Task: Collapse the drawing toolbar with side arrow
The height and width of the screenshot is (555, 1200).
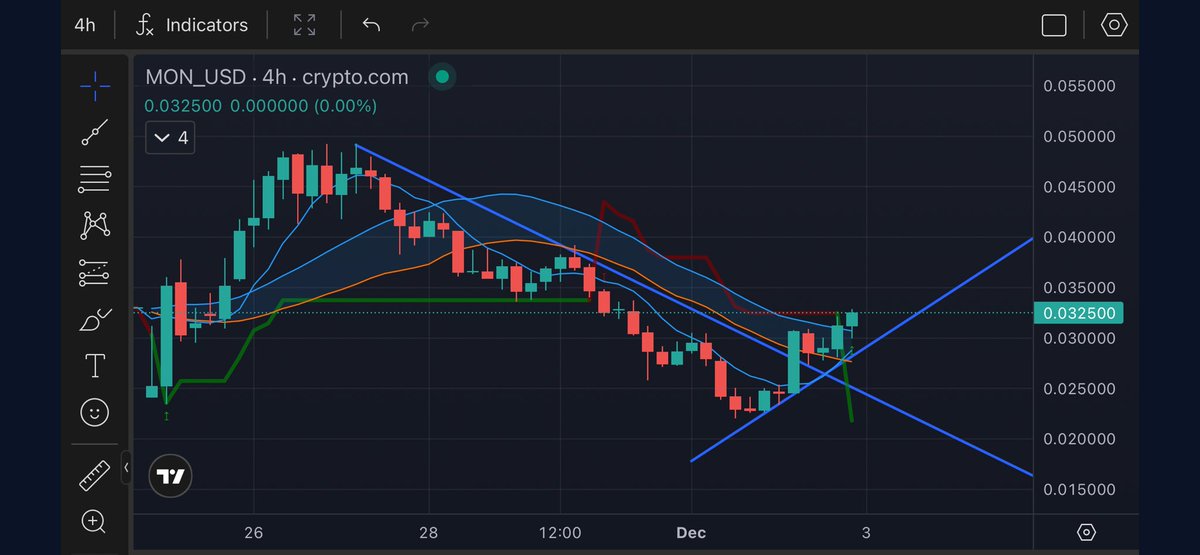Action: (x=127, y=467)
